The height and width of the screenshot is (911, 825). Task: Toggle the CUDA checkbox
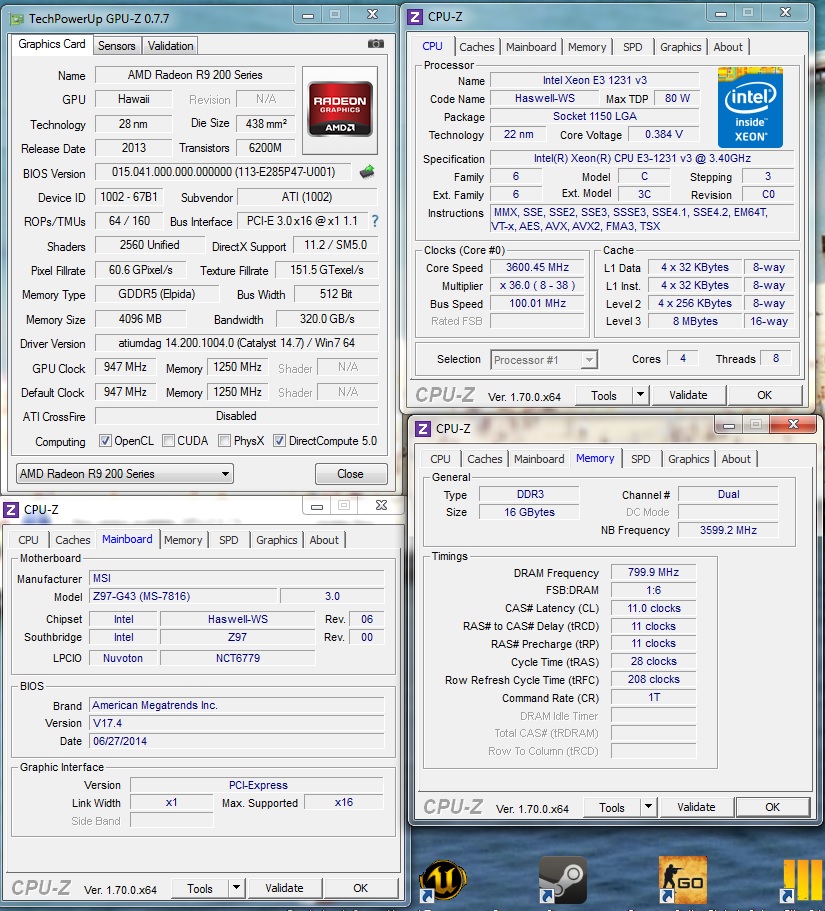coord(168,441)
